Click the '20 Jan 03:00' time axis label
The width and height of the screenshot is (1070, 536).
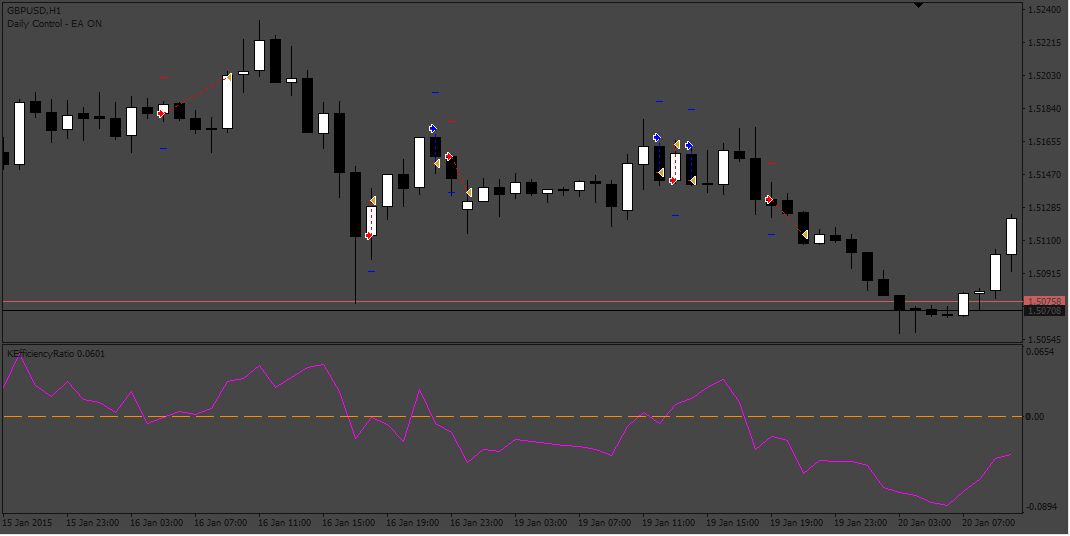[926, 522]
